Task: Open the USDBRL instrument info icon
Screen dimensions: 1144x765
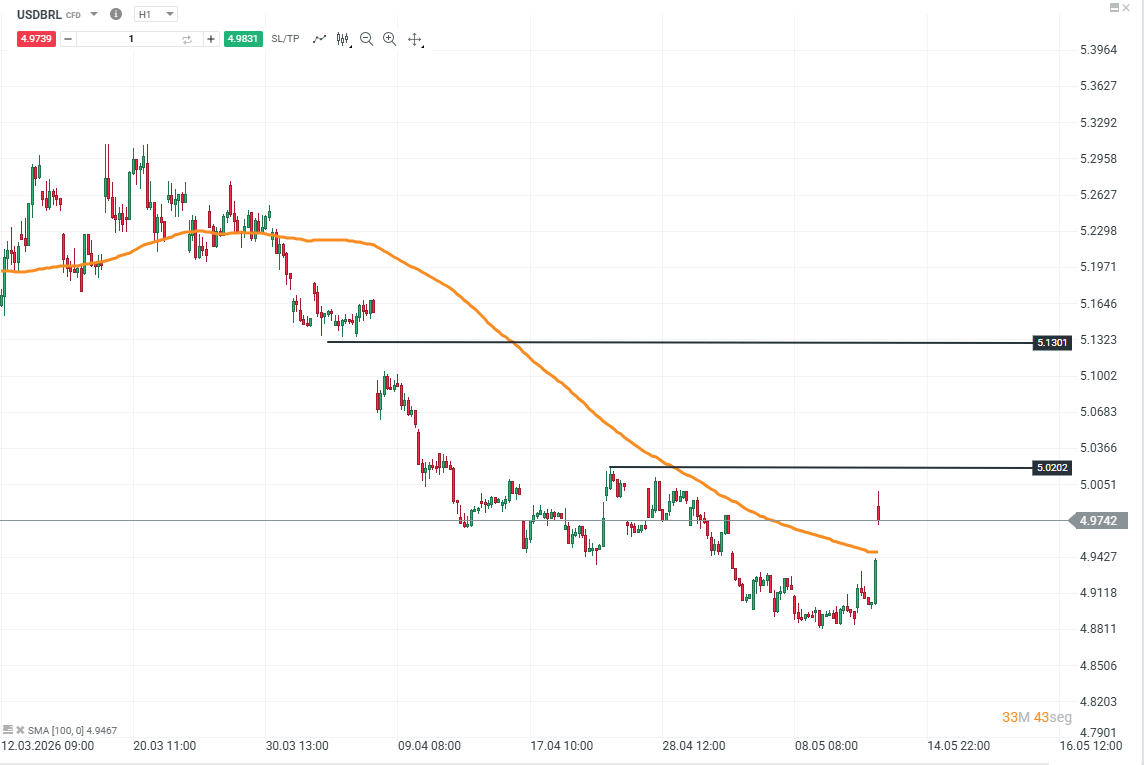Action: click(115, 14)
